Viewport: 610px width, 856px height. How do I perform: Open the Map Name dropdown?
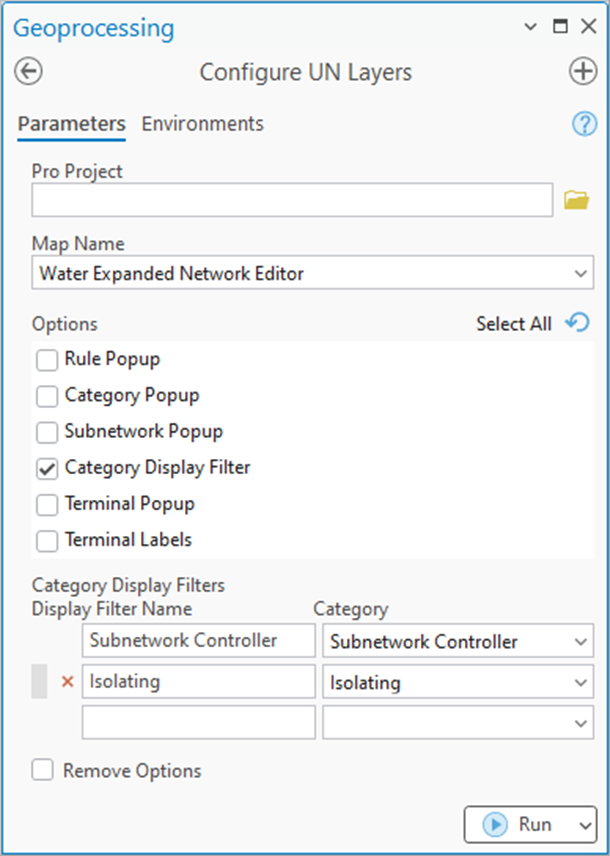pyautogui.click(x=582, y=273)
